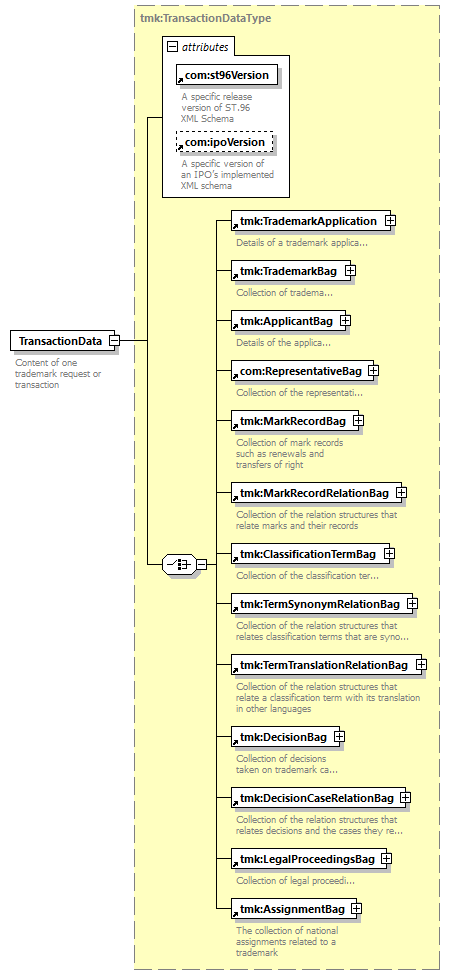This screenshot has width=450, height=975.
Task: Collapse the attributes box
Action: point(173,47)
